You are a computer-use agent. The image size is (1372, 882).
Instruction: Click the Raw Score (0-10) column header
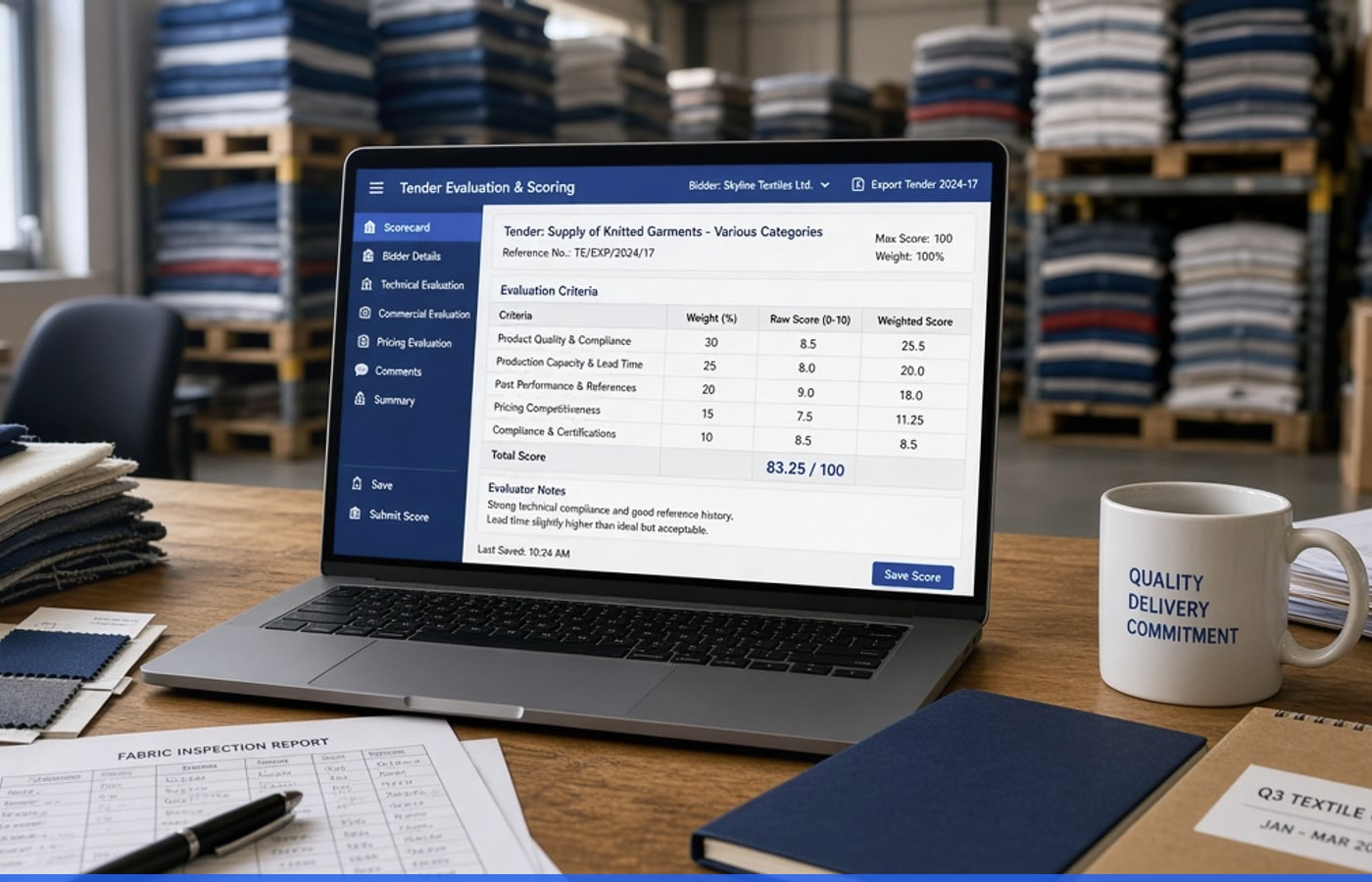click(x=810, y=319)
